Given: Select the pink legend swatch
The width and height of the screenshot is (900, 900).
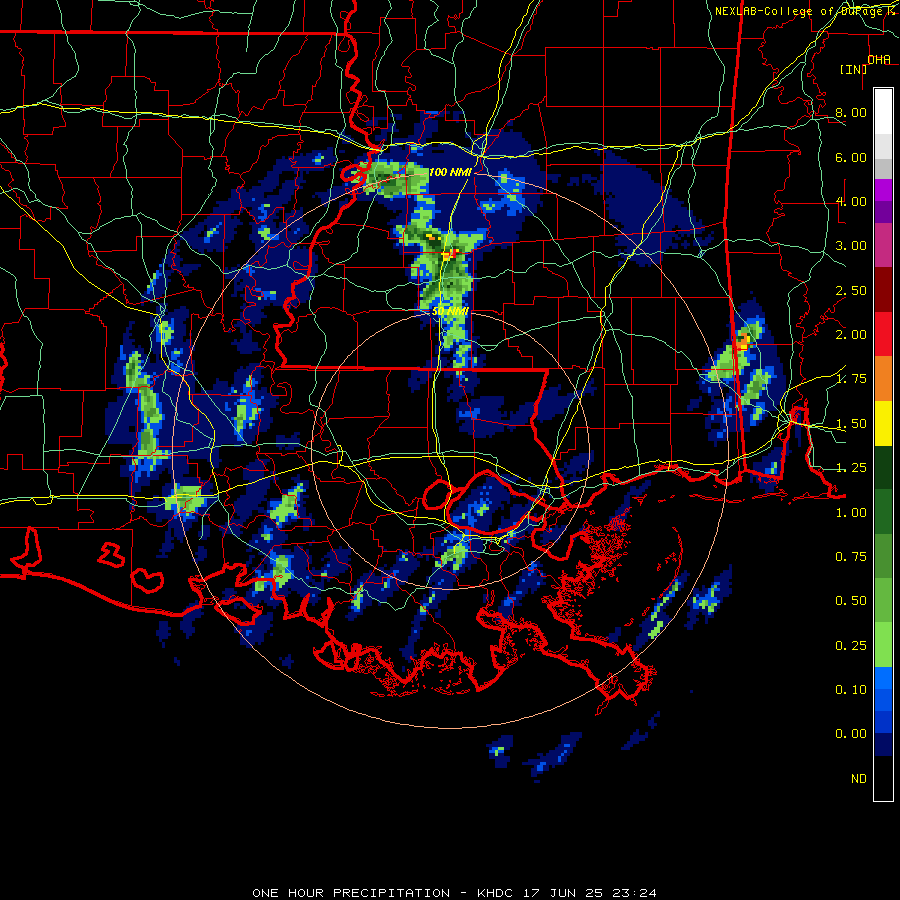Looking at the screenshot, I should coord(883,246).
